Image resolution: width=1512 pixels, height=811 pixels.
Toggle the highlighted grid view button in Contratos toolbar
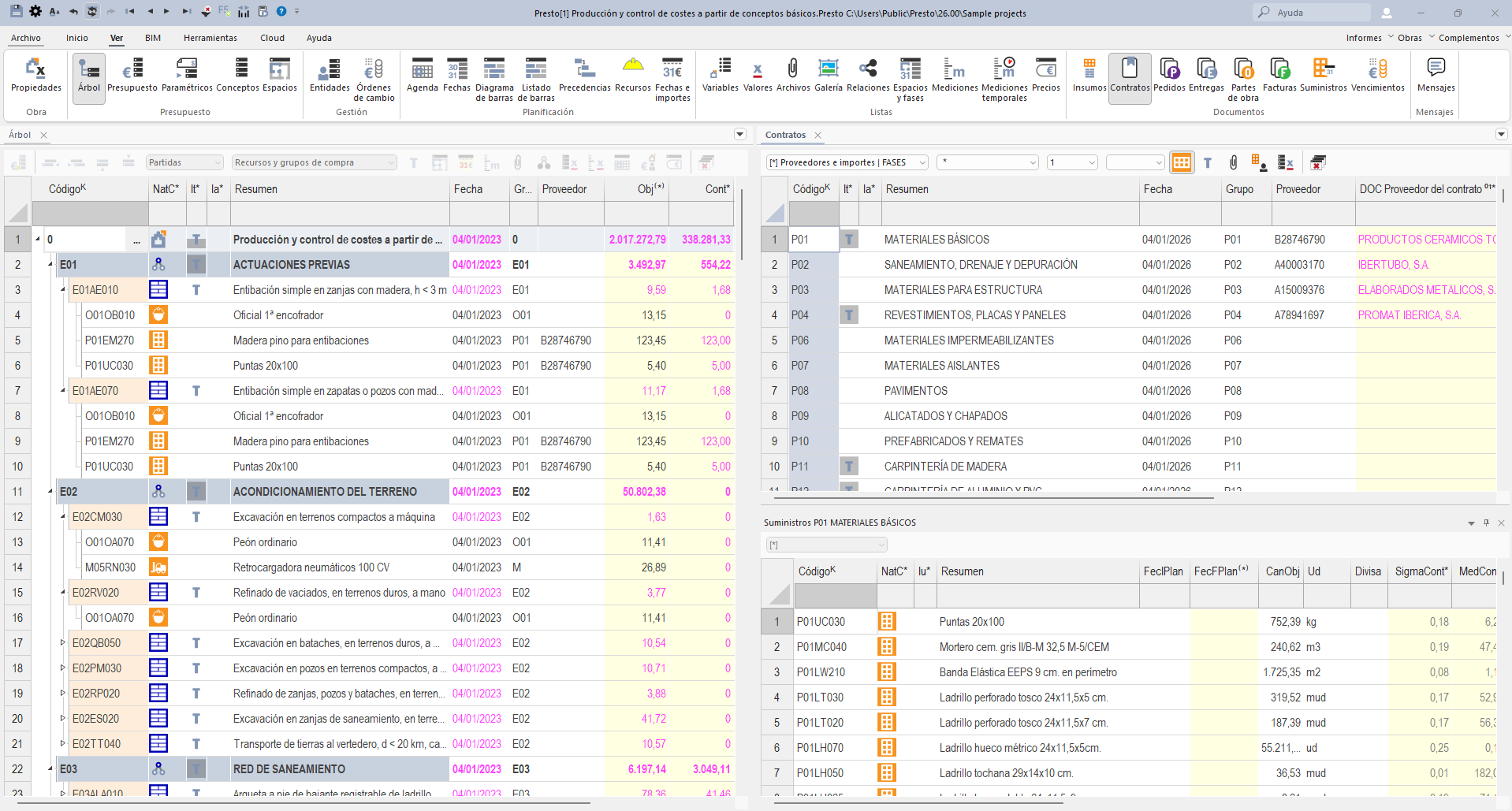tap(1182, 162)
